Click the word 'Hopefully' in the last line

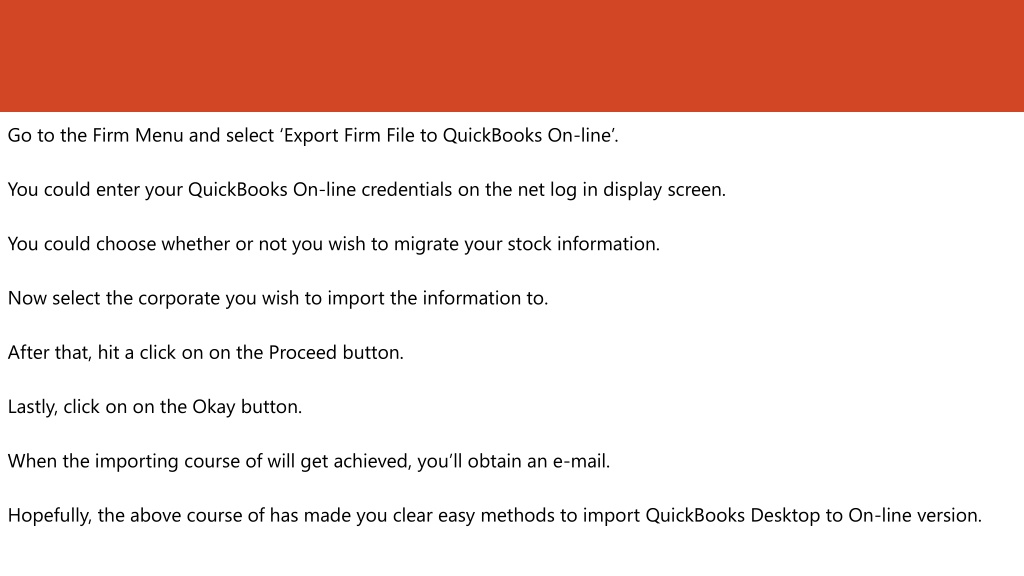pos(48,516)
